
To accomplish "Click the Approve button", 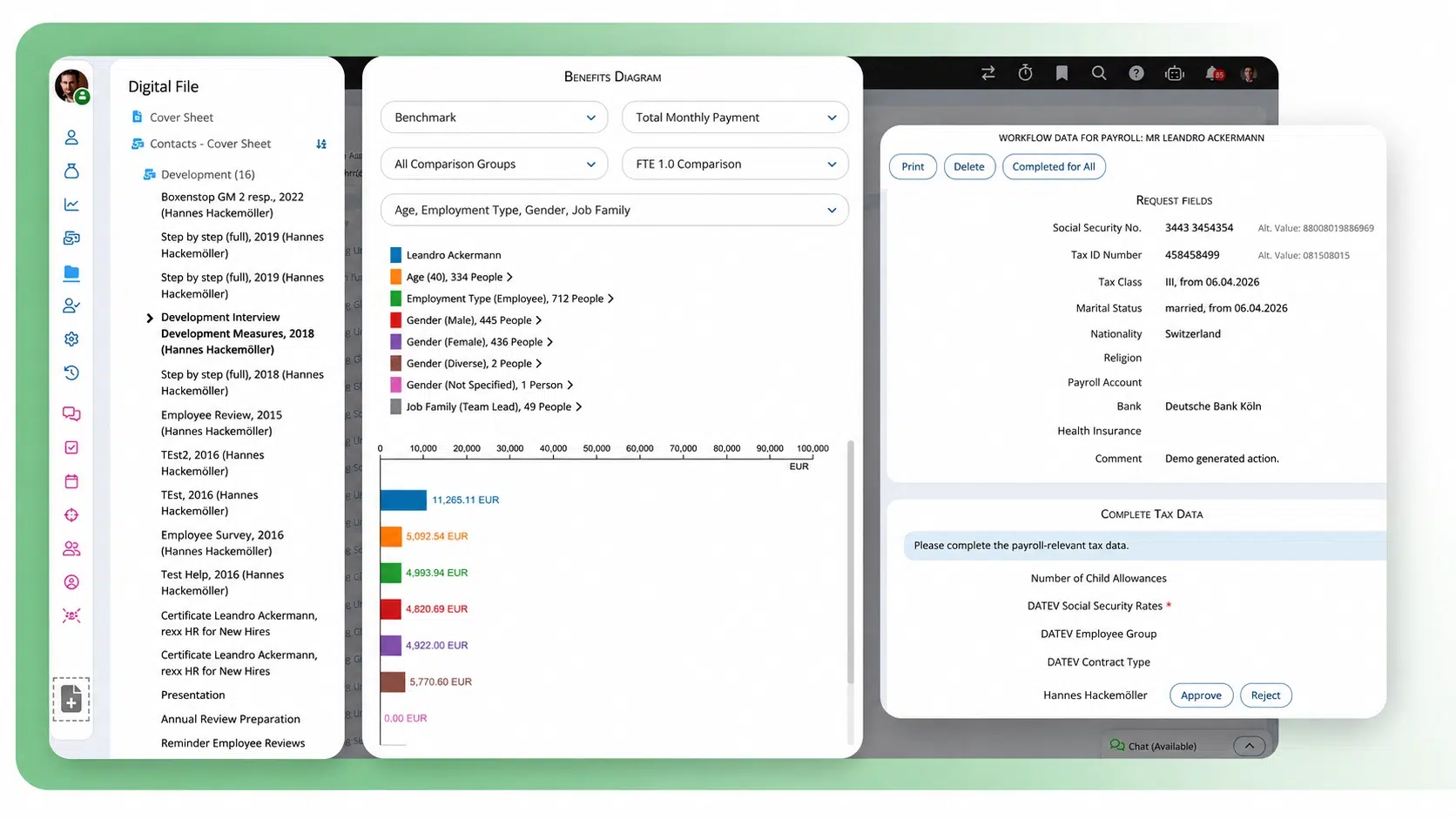I will coord(1201,695).
